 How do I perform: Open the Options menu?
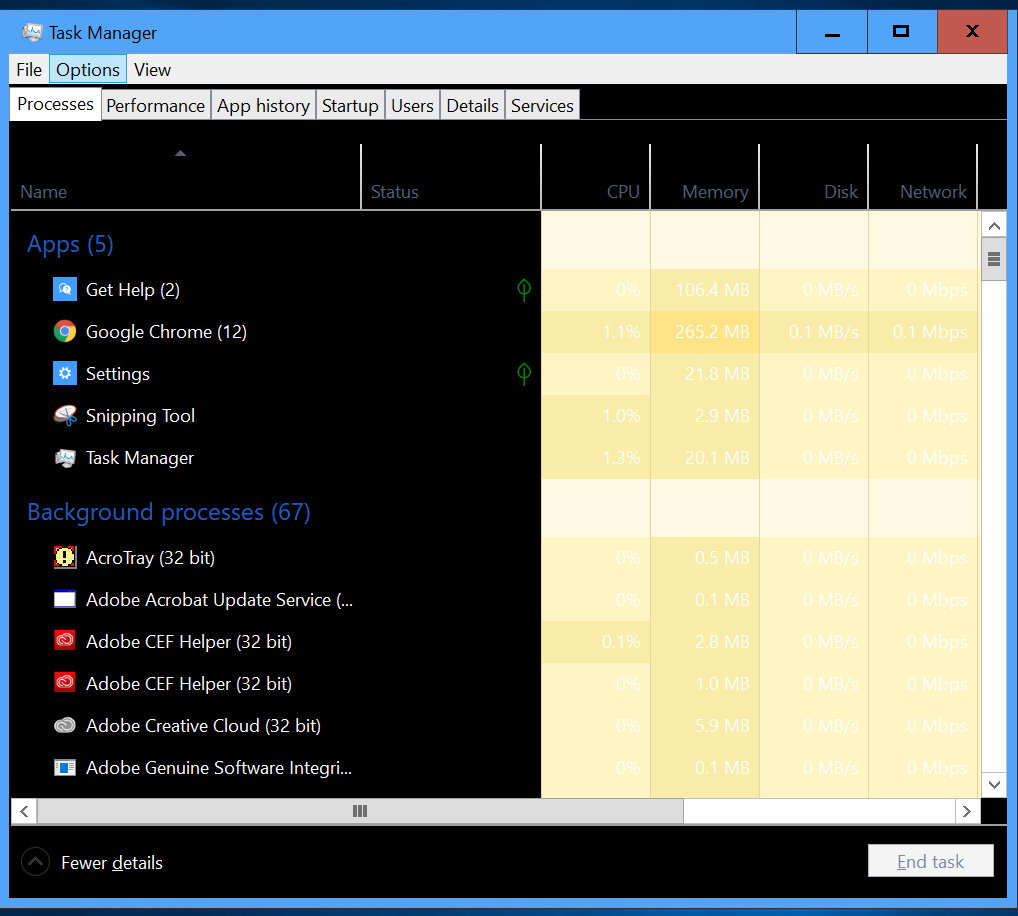88,69
